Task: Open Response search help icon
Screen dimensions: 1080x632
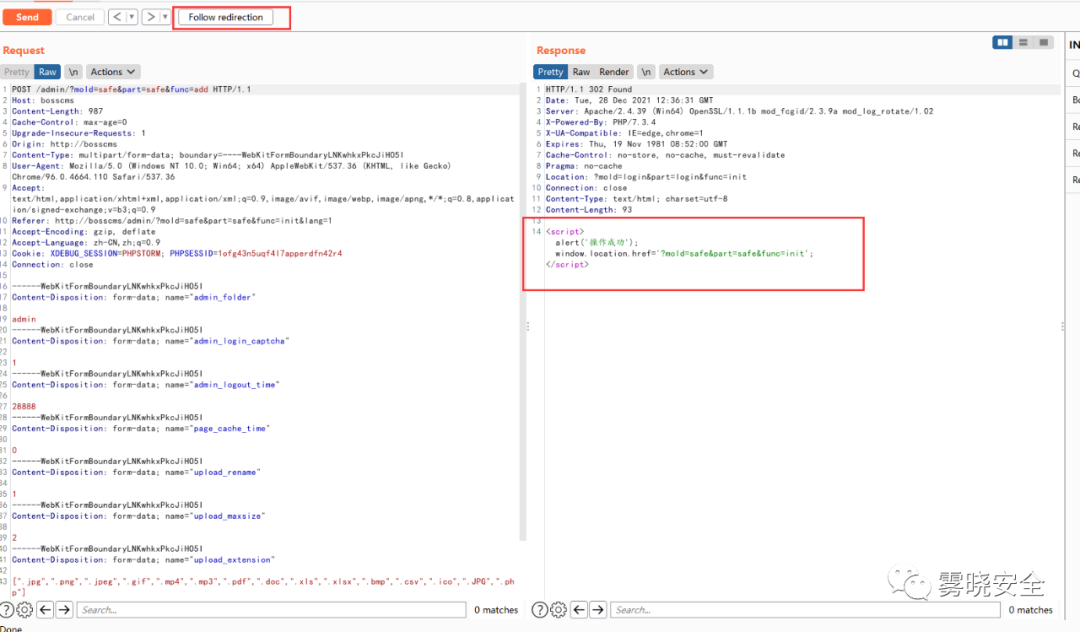Action: pyautogui.click(x=540, y=609)
